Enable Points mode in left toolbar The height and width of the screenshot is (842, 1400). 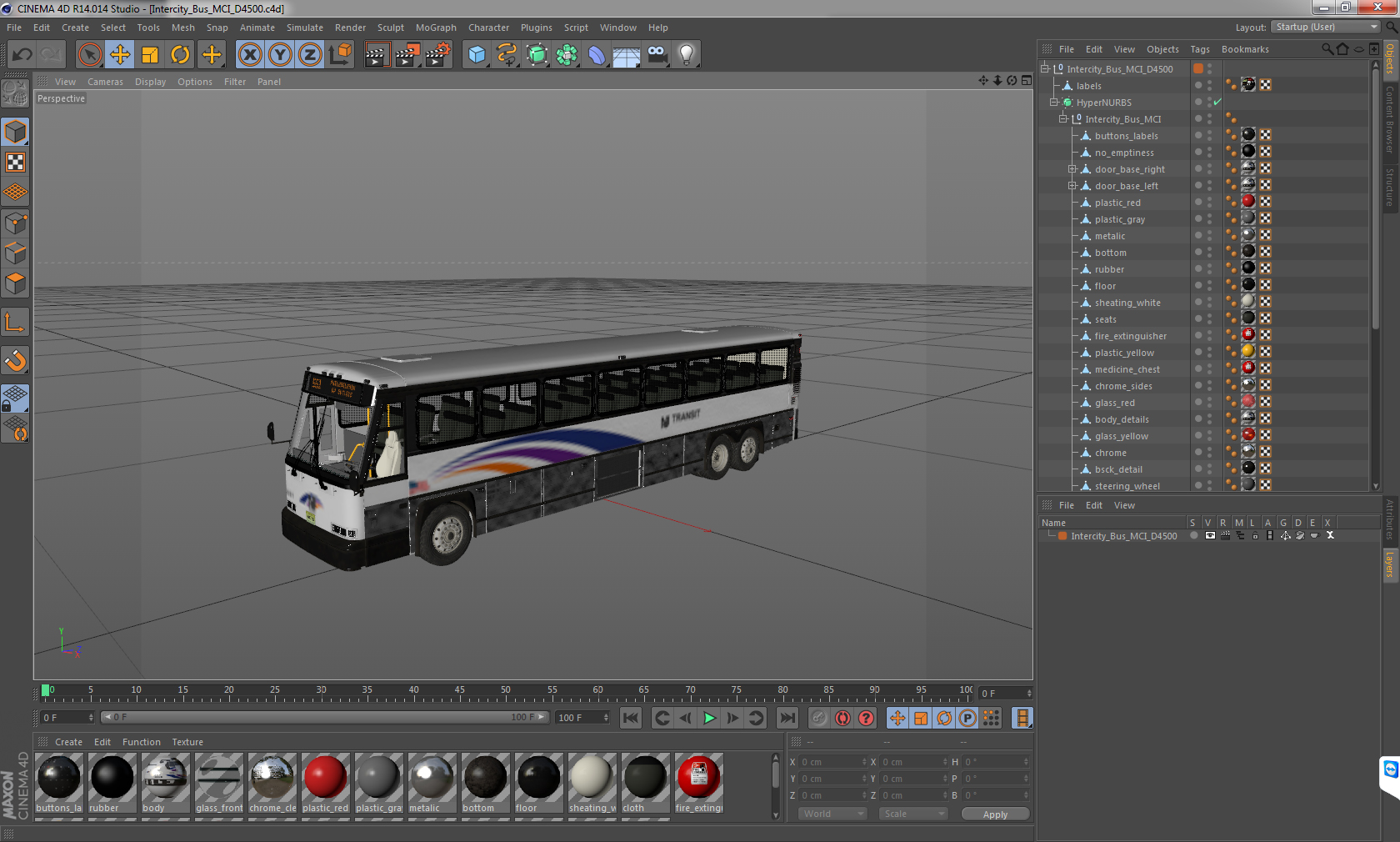pos(16,223)
